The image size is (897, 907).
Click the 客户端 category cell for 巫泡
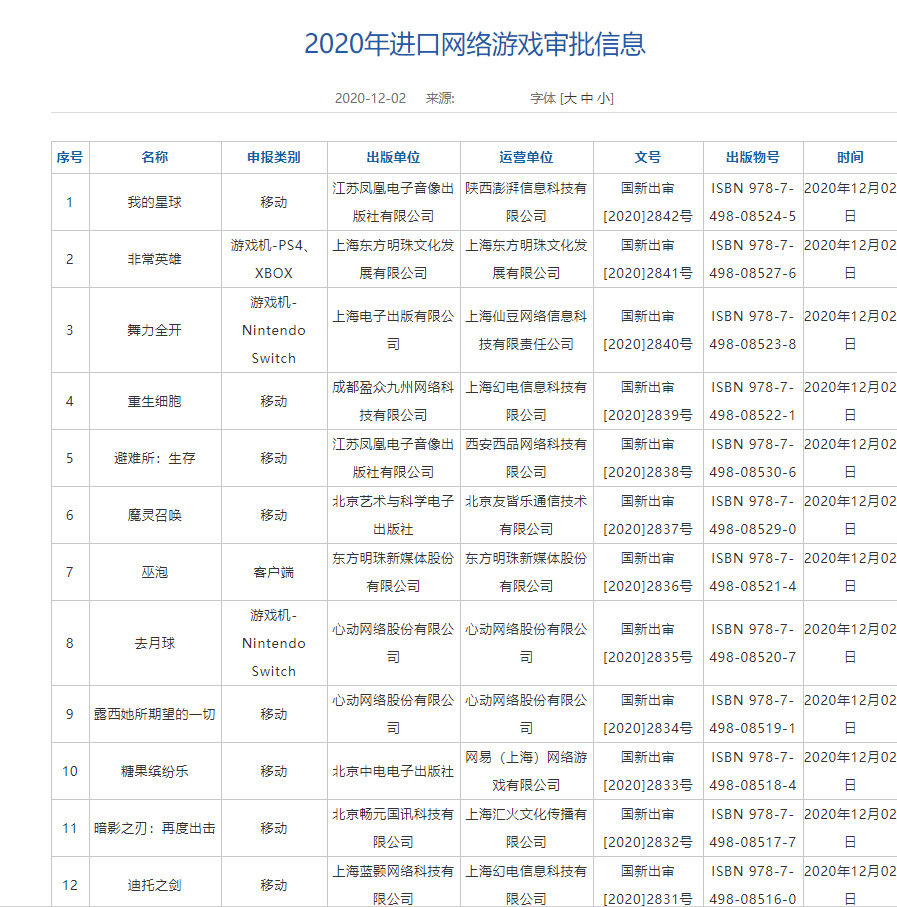point(274,573)
